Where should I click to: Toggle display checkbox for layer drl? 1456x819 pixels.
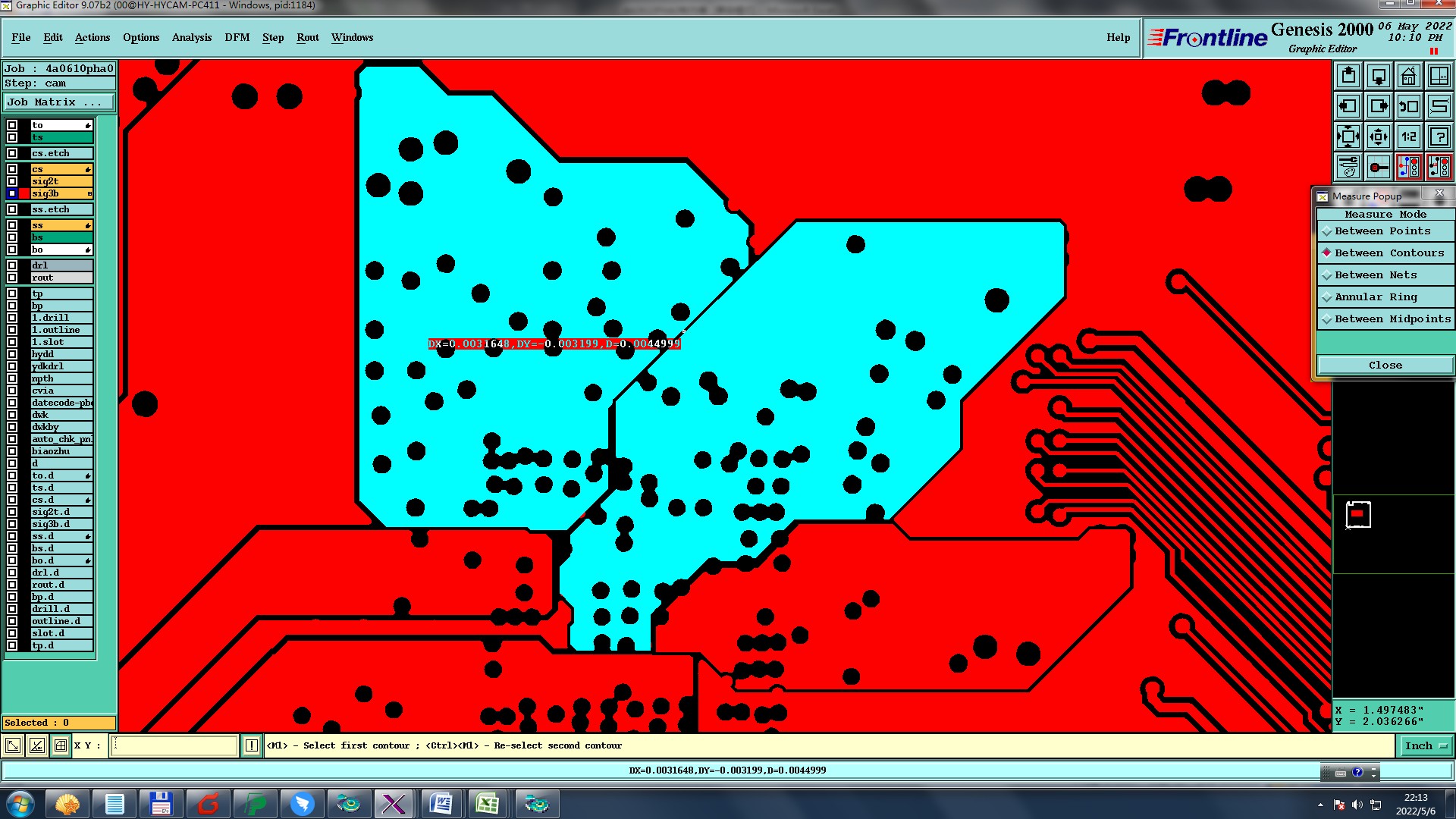pos(12,265)
